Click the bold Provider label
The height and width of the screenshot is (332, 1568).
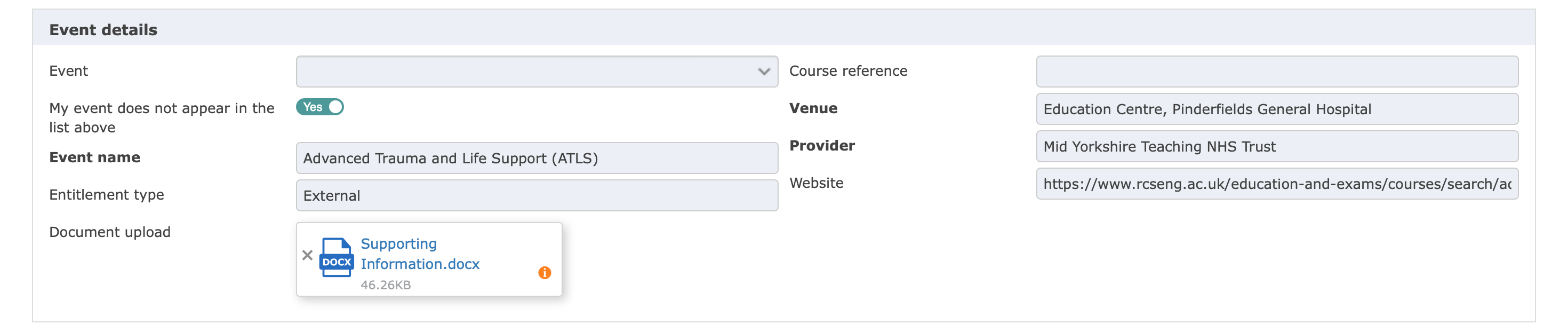point(822,146)
